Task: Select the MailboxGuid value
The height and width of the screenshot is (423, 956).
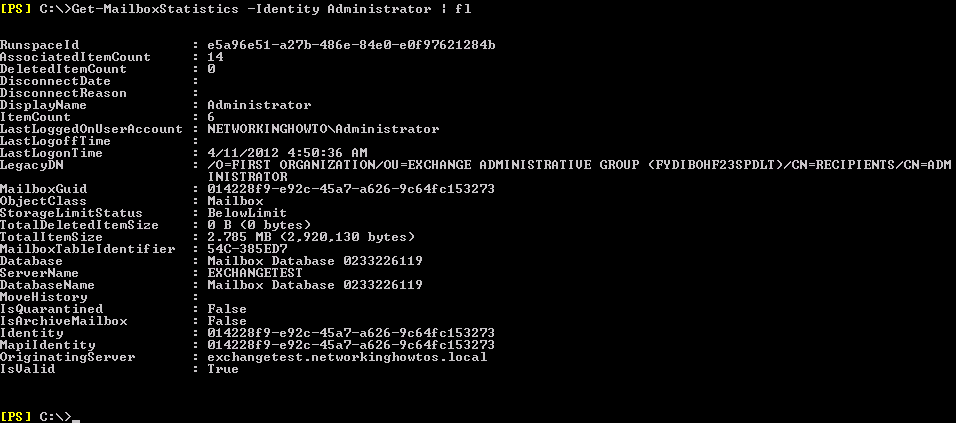Action: (351, 189)
